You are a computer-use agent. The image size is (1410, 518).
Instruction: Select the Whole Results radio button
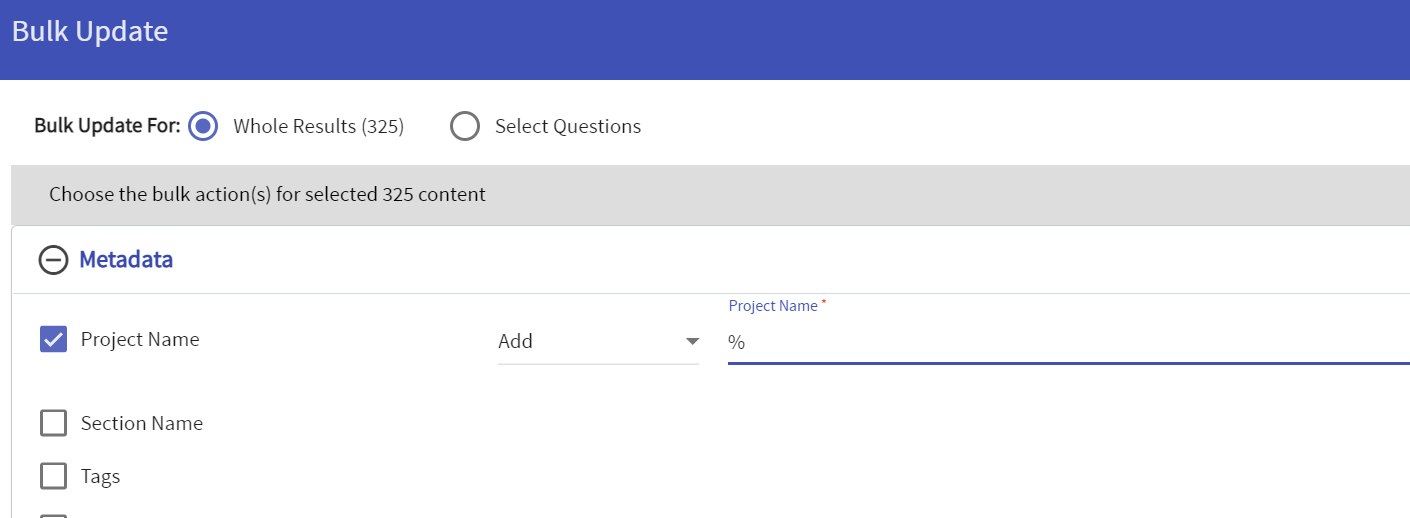[x=204, y=127]
